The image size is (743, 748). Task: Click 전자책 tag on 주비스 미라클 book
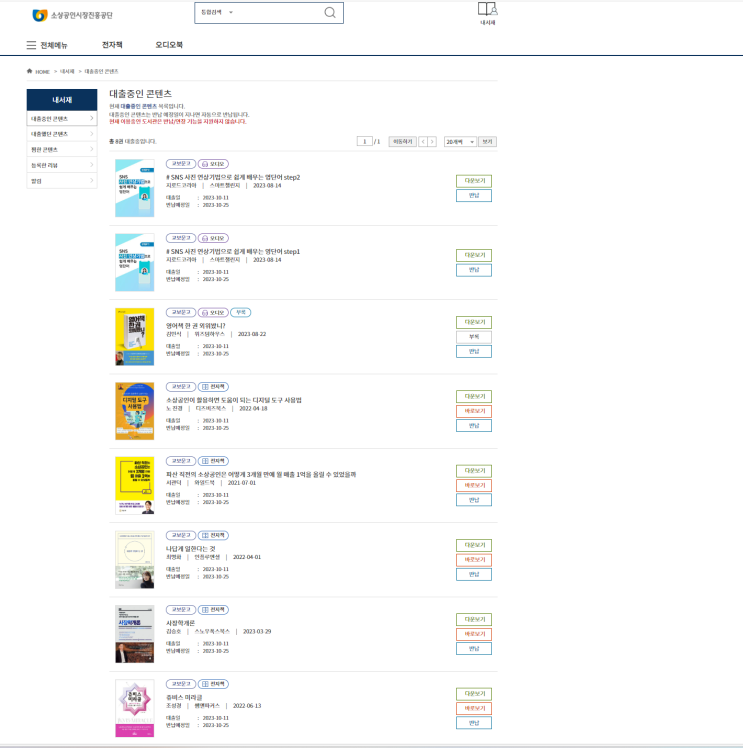coord(213,684)
